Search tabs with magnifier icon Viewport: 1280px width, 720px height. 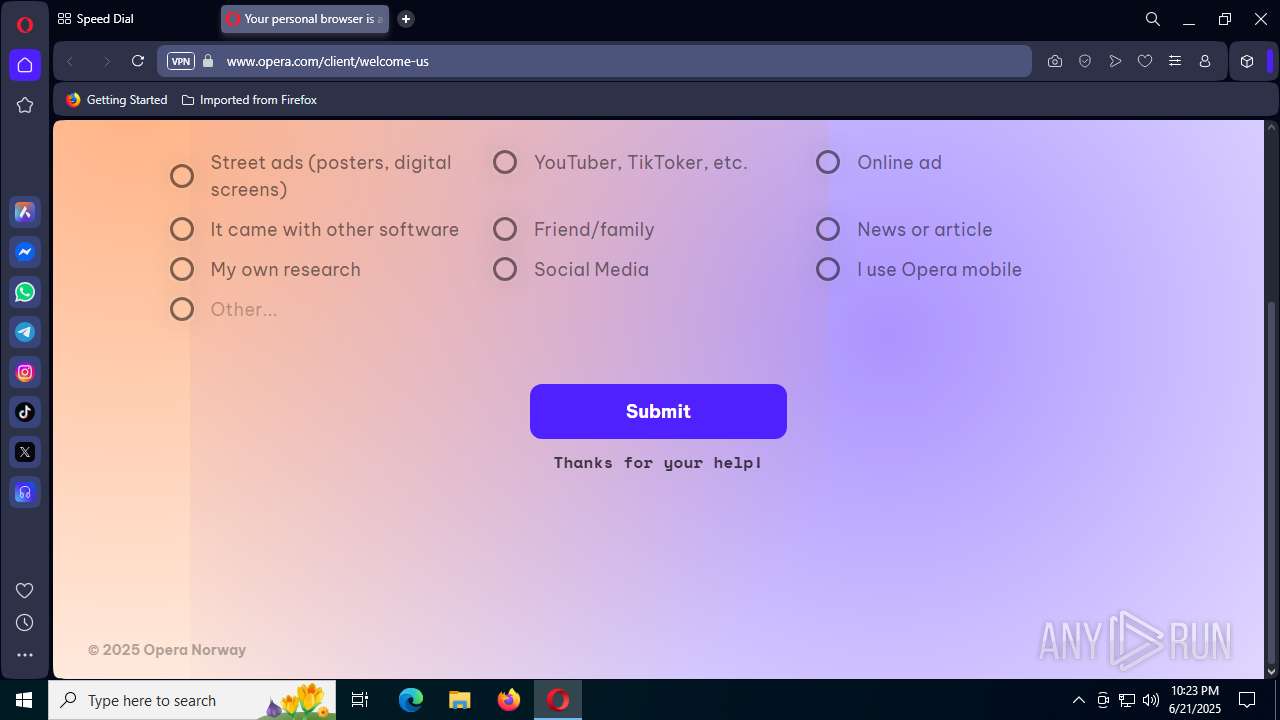tap(1153, 19)
